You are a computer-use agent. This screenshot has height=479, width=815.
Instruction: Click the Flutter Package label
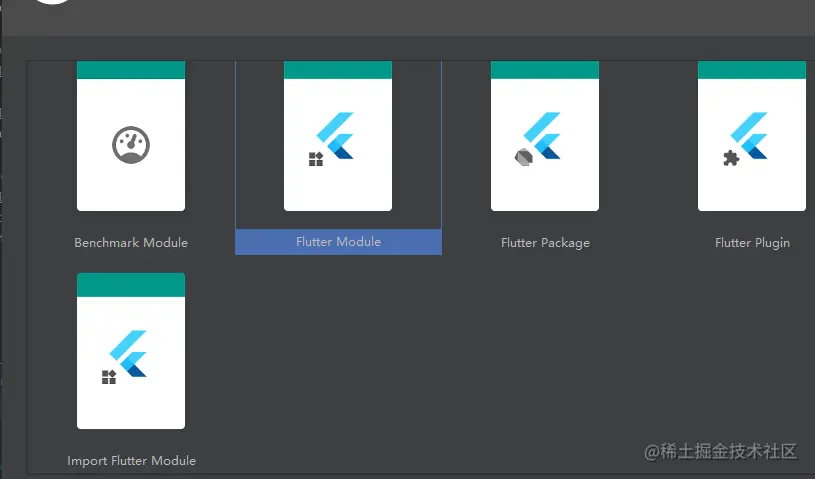tap(545, 243)
